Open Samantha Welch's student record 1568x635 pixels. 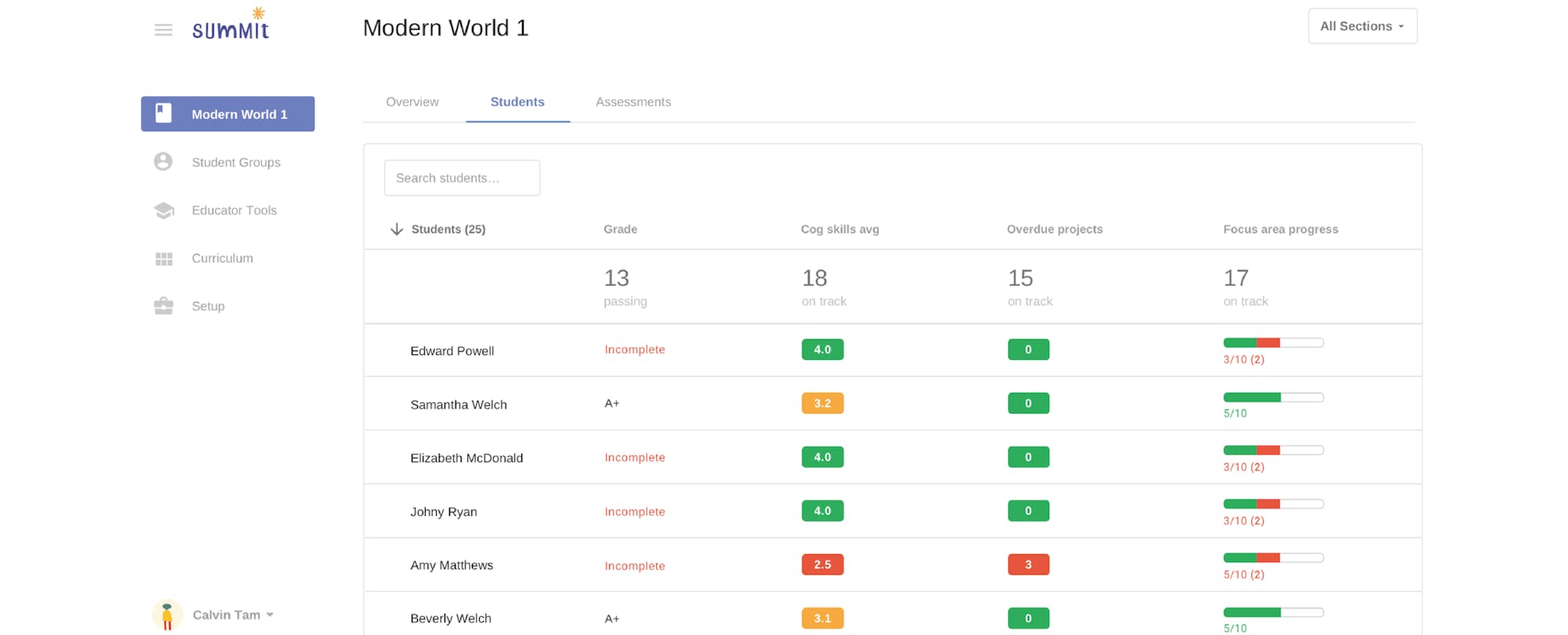[x=458, y=405]
